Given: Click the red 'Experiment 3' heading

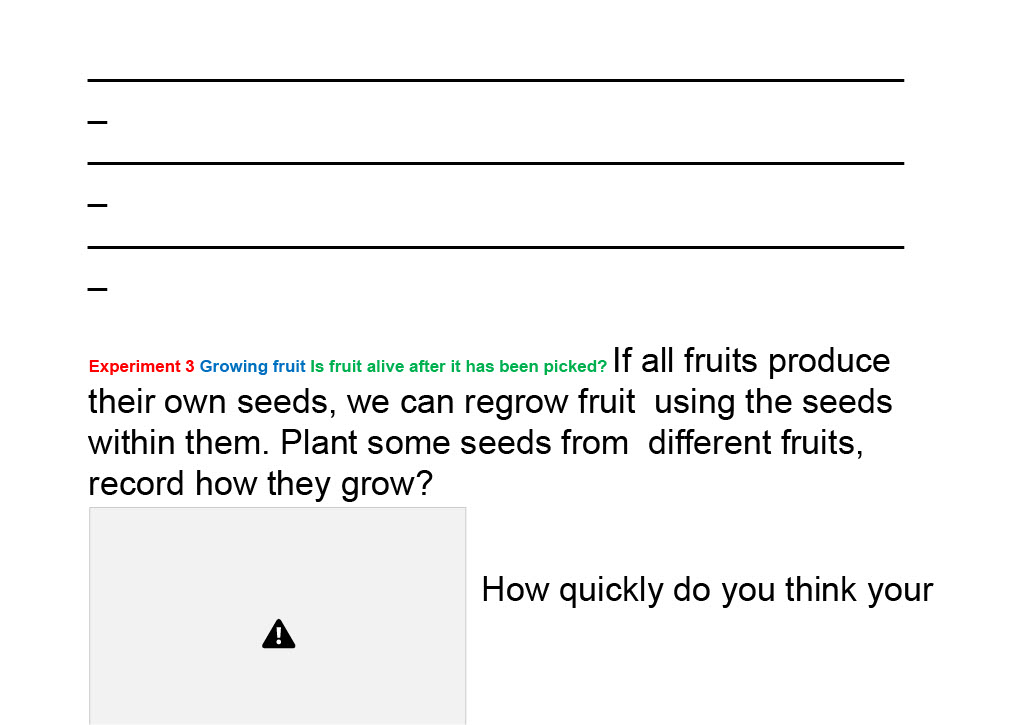Looking at the screenshot, I should (x=142, y=366).
